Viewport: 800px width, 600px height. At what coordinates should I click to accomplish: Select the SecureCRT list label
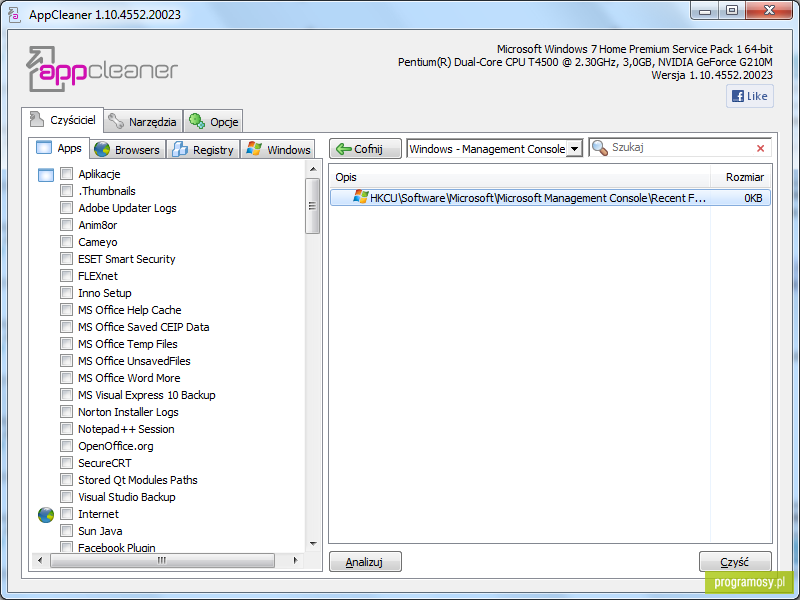(105, 463)
